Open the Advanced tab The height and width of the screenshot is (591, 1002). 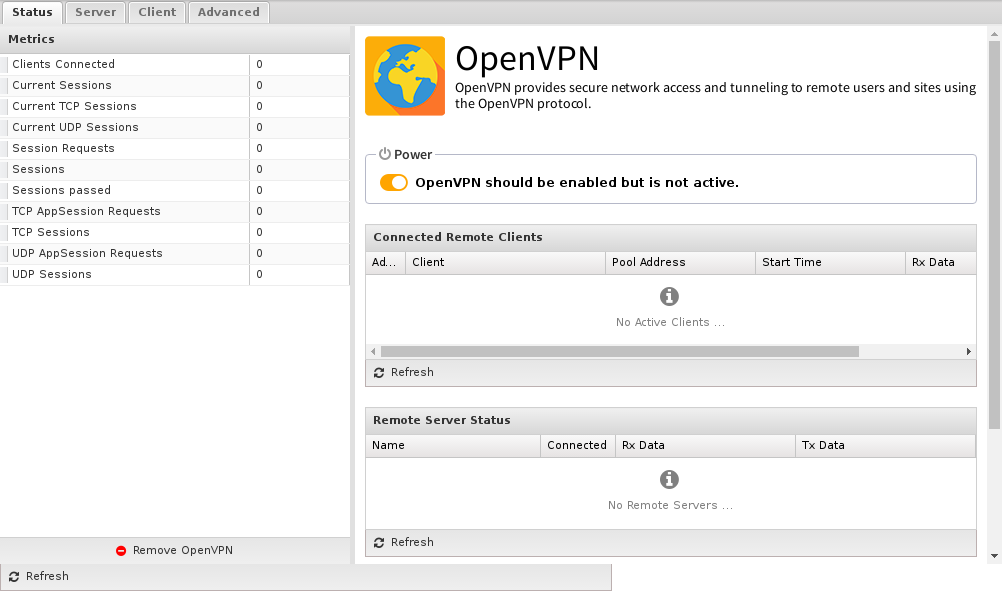[229, 12]
